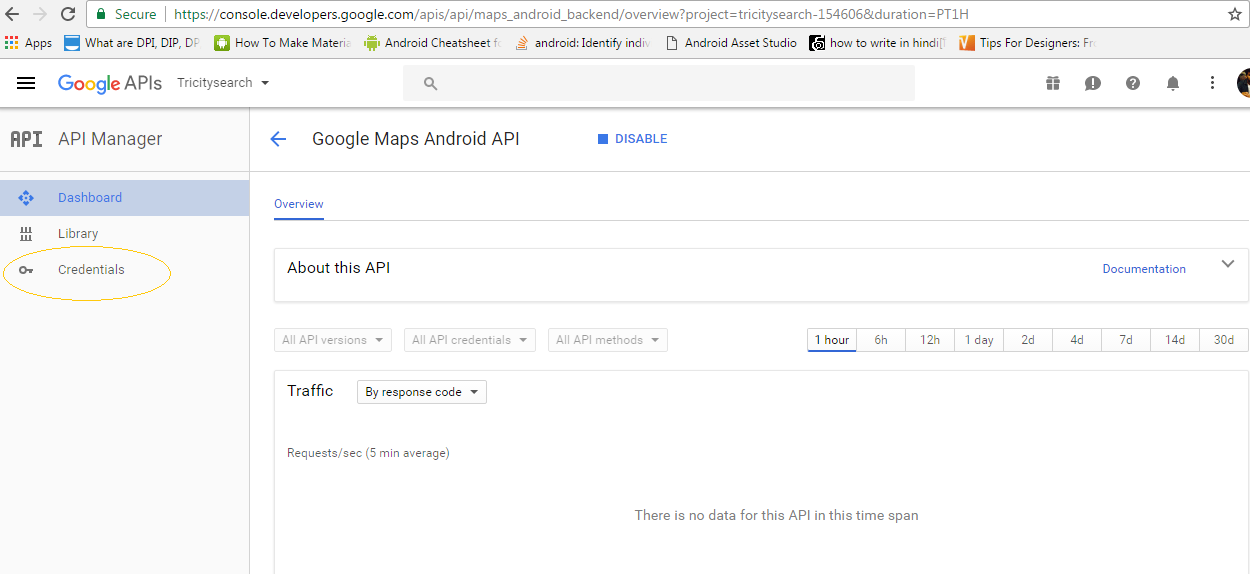Click the back arrow beside Google Maps Android API
The width and height of the screenshot is (1250, 574).
tap(278, 139)
